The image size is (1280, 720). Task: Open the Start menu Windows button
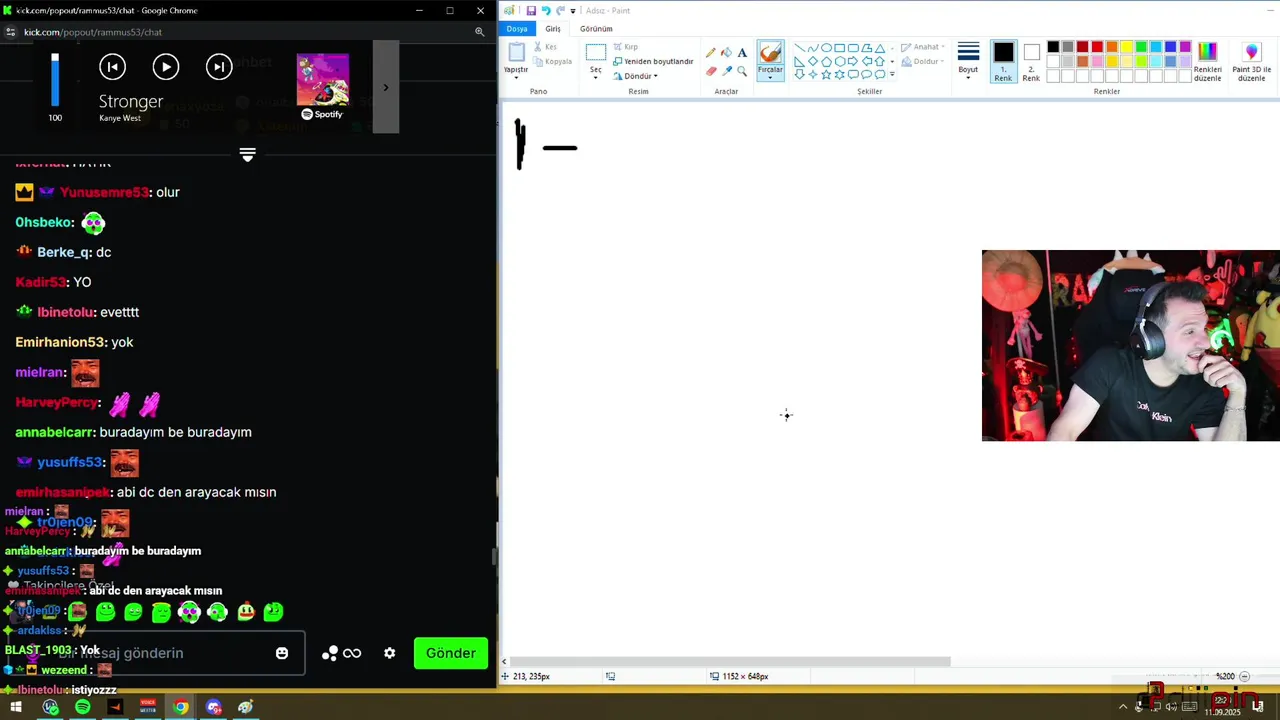[16, 707]
